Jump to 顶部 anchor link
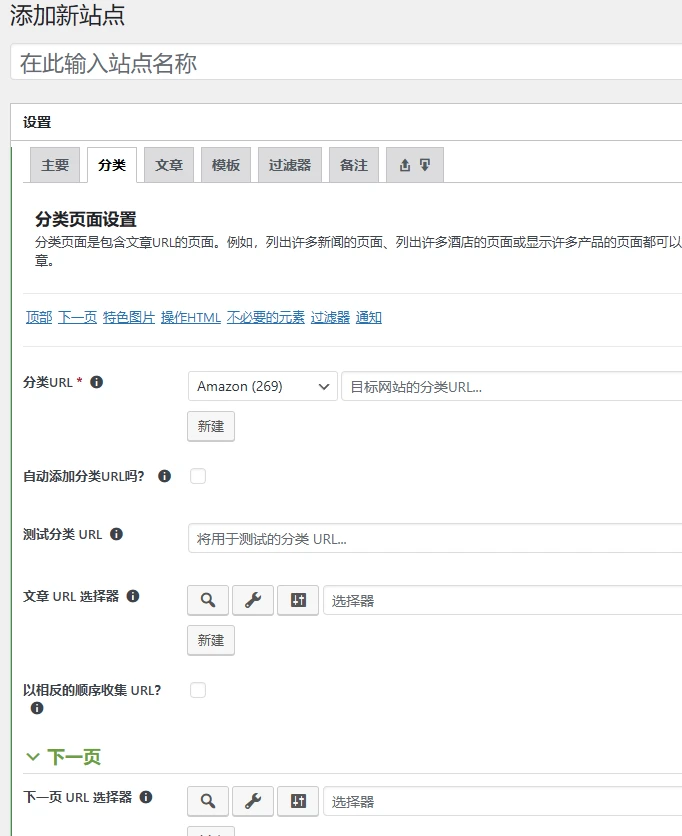The width and height of the screenshot is (682, 836). coord(39,318)
